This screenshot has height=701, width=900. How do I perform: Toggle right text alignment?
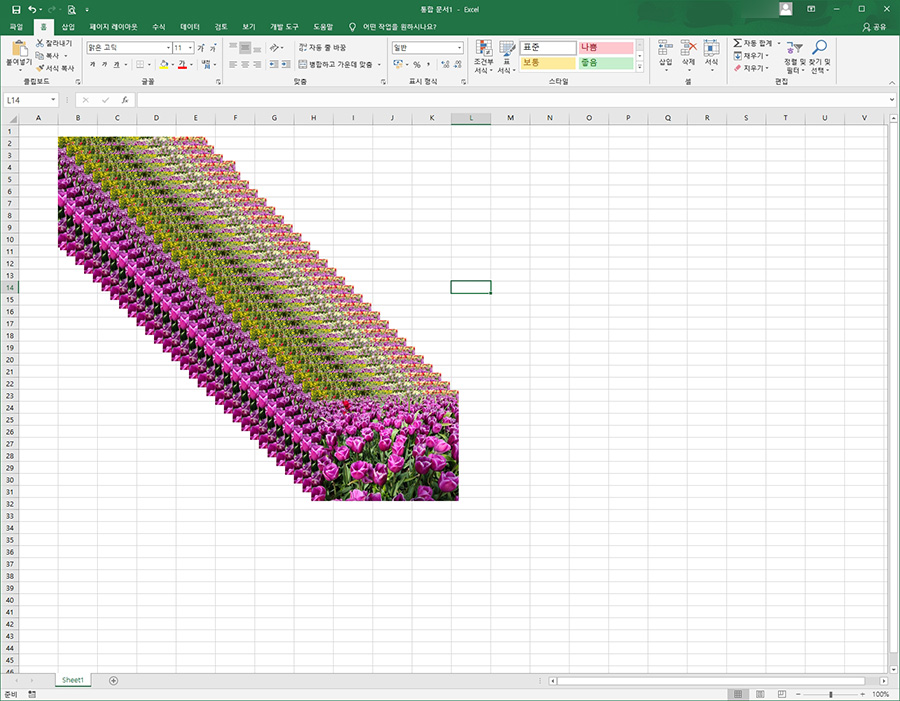(257, 64)
